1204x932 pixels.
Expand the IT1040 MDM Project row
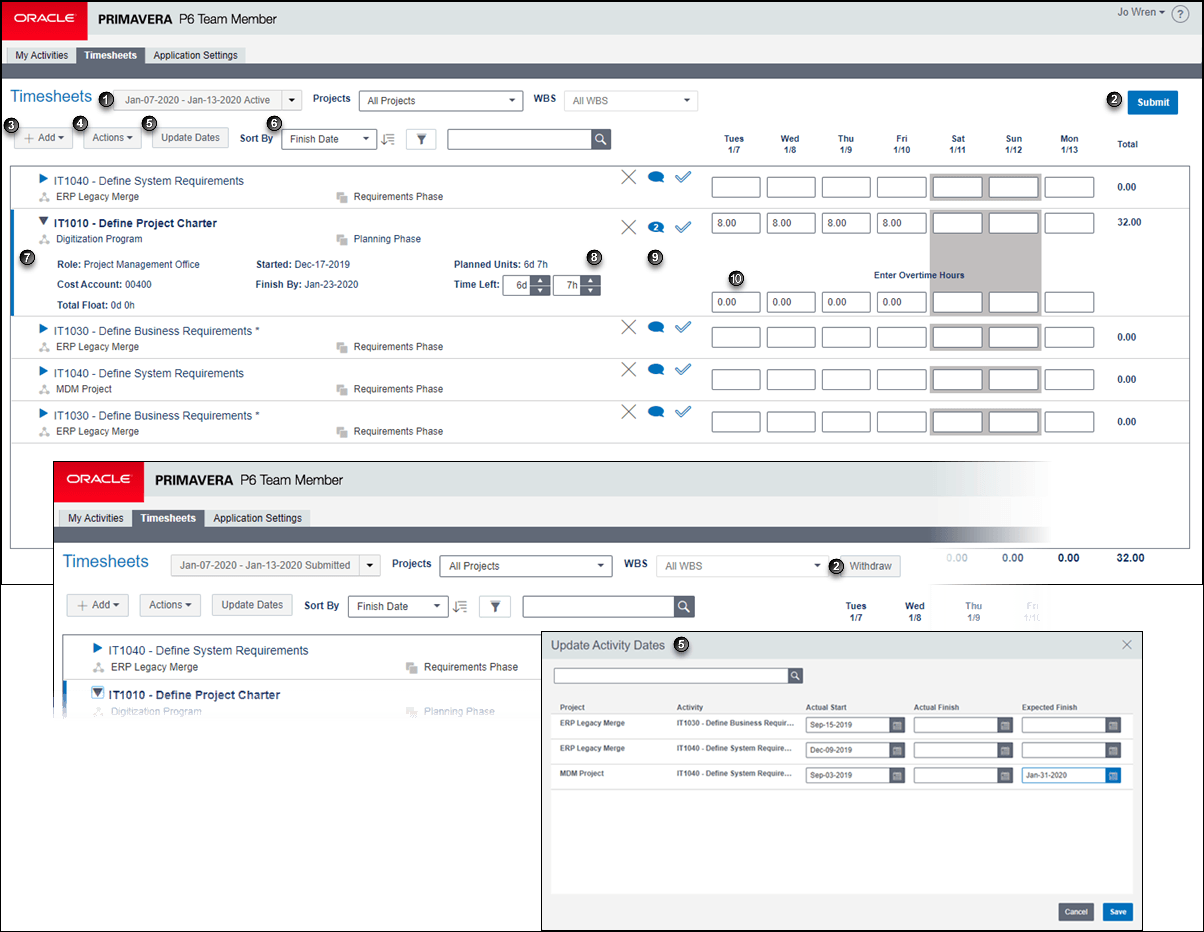43,371
